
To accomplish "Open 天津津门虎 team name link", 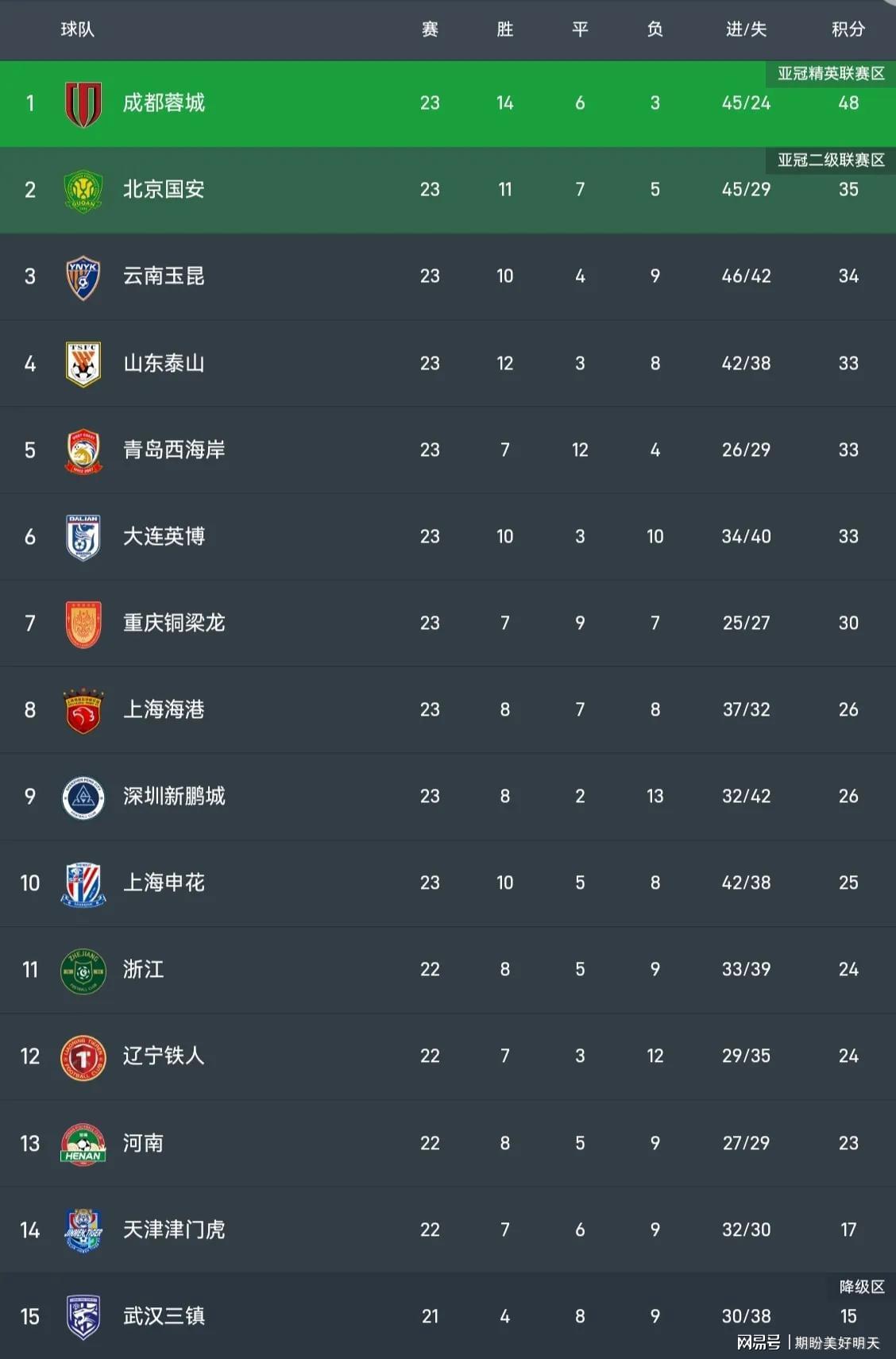I will coord(174,1230).
